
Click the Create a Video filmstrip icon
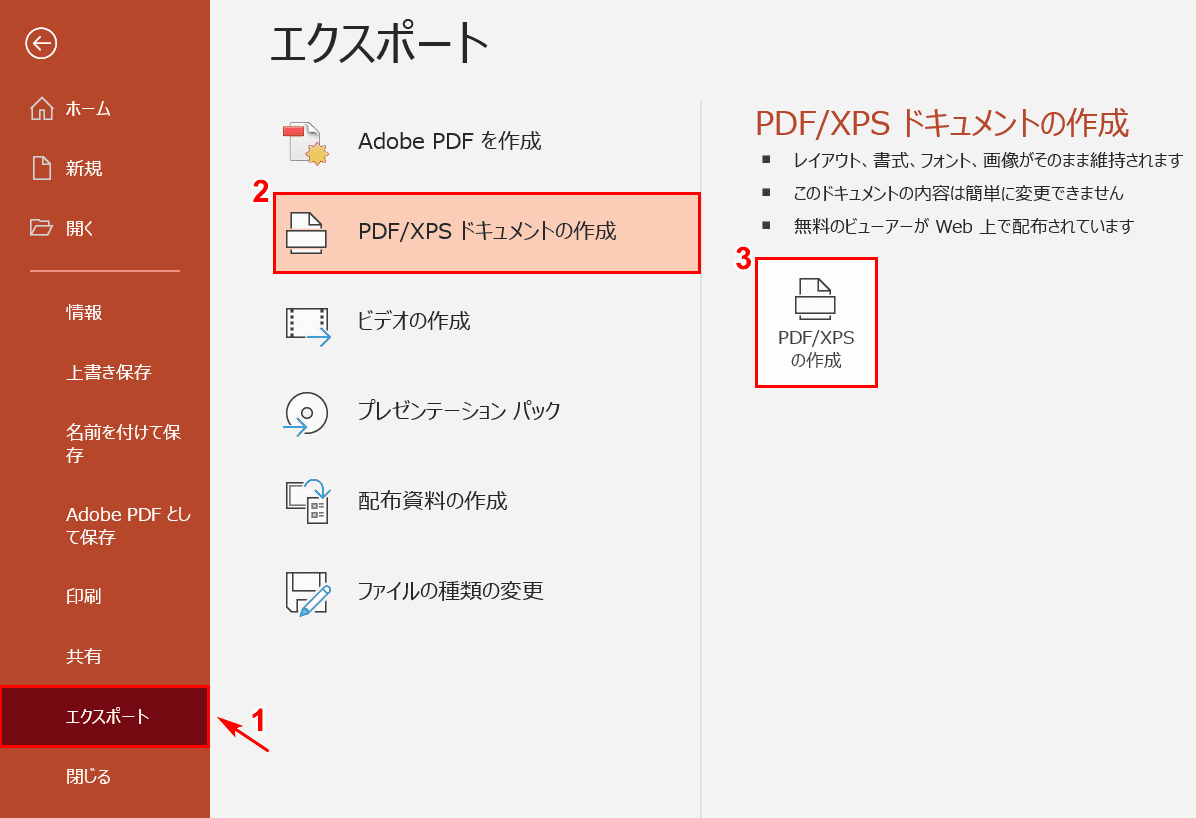pos(308,326)
